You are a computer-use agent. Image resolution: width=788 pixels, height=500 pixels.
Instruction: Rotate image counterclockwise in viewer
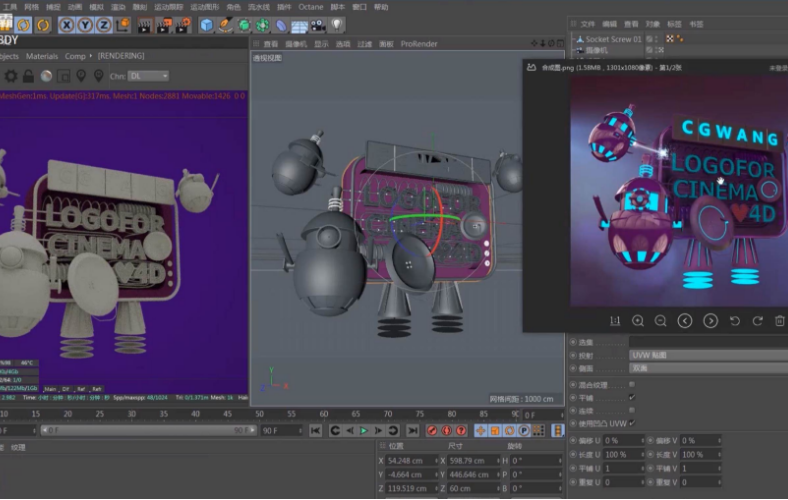[735, 321]
